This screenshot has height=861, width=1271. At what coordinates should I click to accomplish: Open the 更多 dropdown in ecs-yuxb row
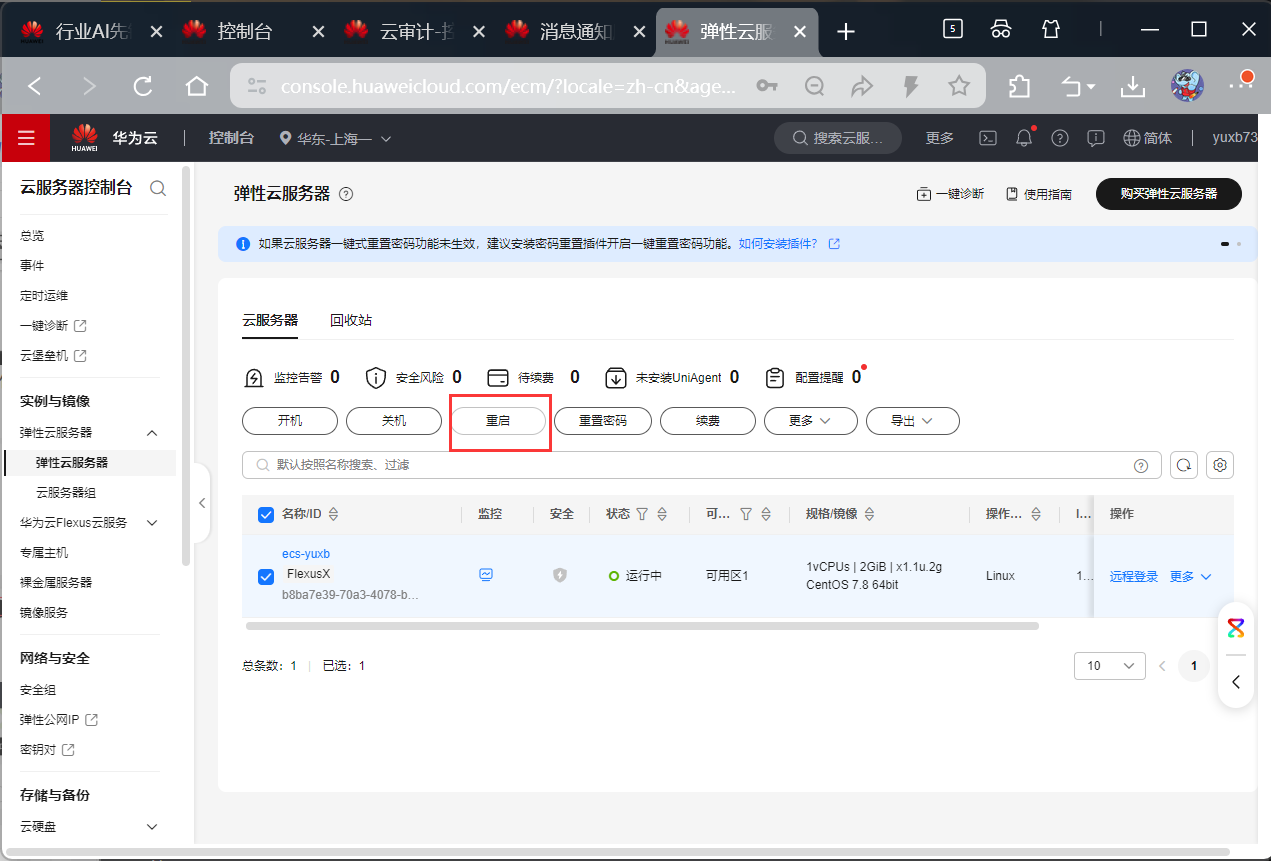1191,577
